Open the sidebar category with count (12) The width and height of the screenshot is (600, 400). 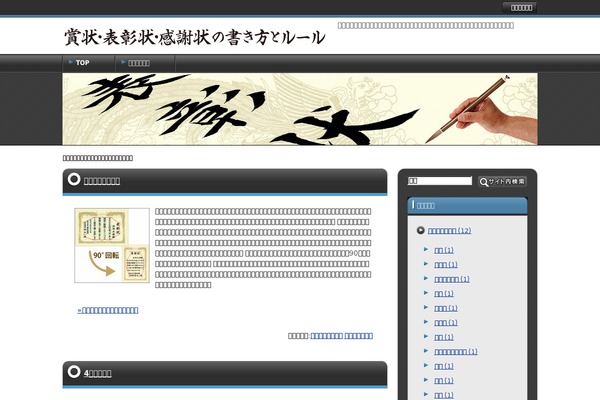click(450, 230)
